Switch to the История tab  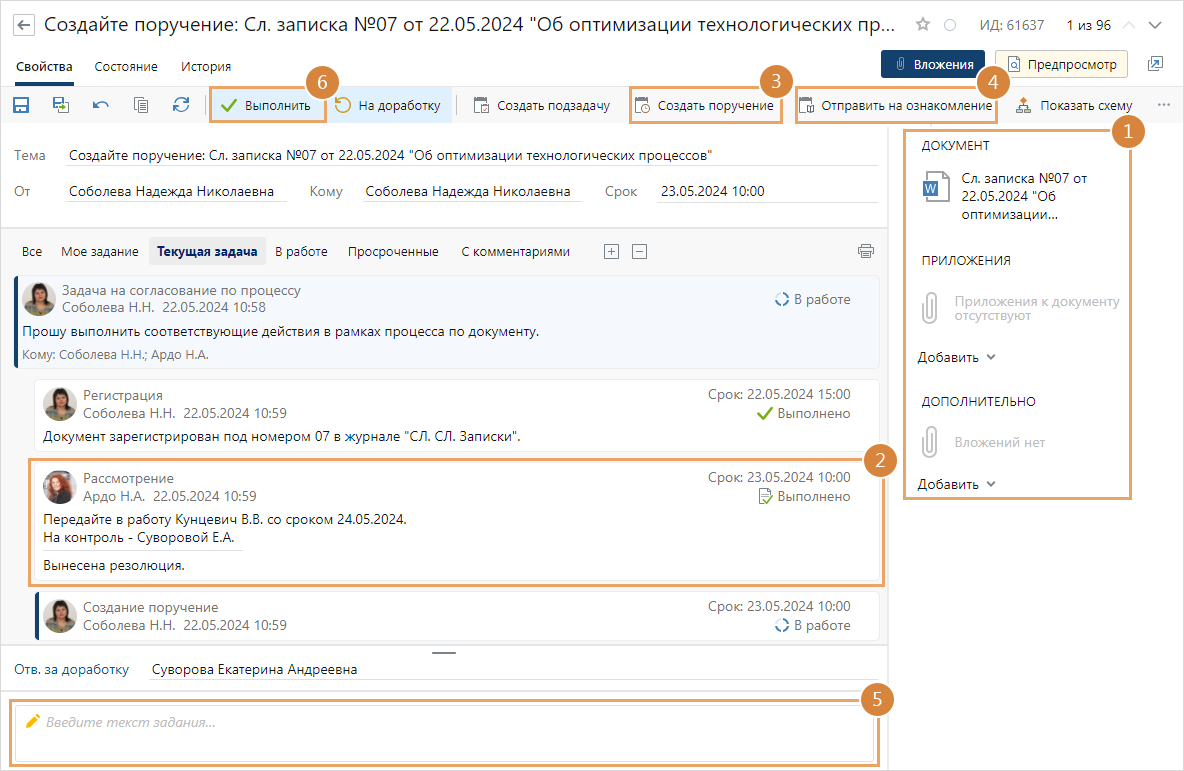coord(206,67)
